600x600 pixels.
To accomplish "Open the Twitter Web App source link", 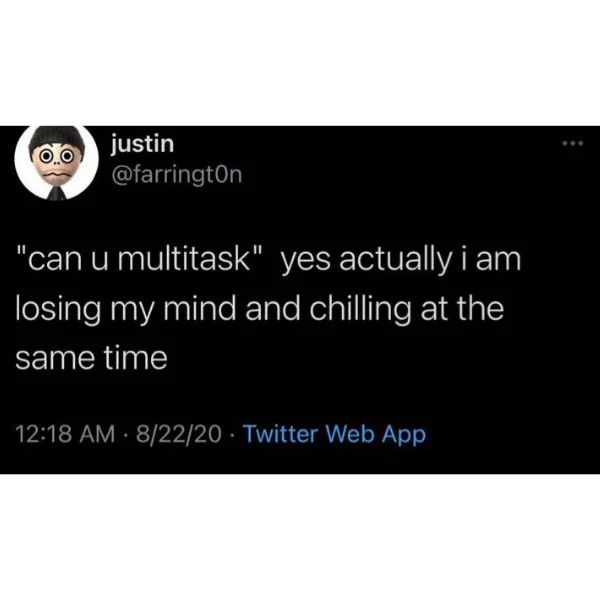I will pyautogui.click(x=335, y=434).
